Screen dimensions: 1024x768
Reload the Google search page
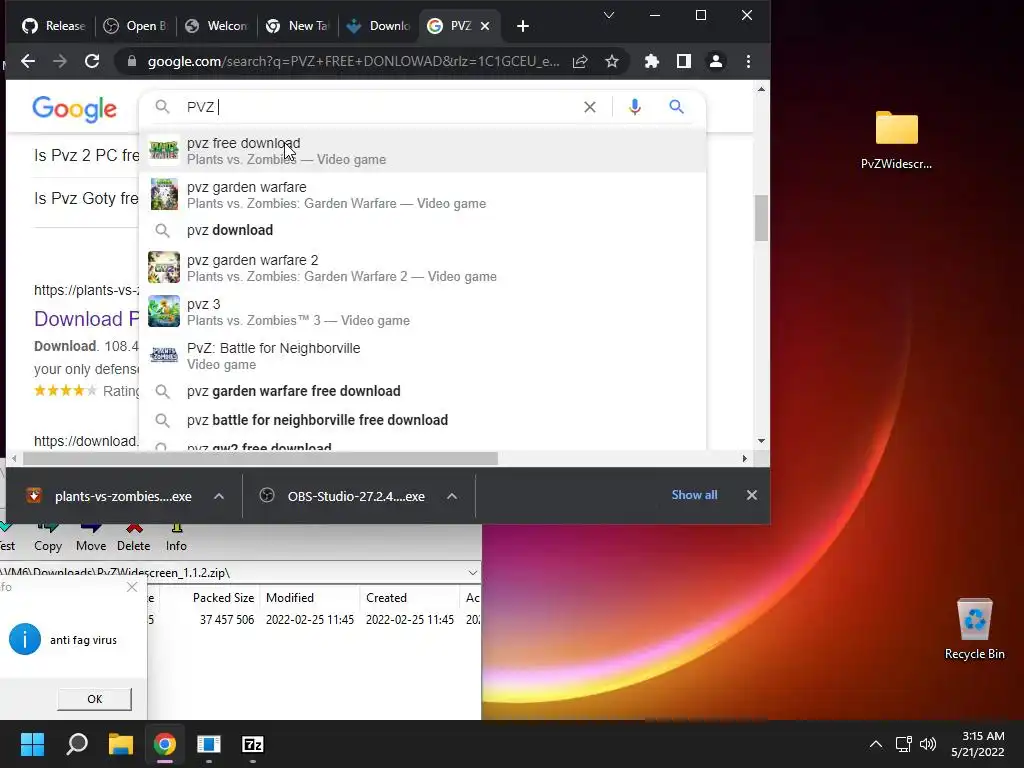click(x=92, y=61)
